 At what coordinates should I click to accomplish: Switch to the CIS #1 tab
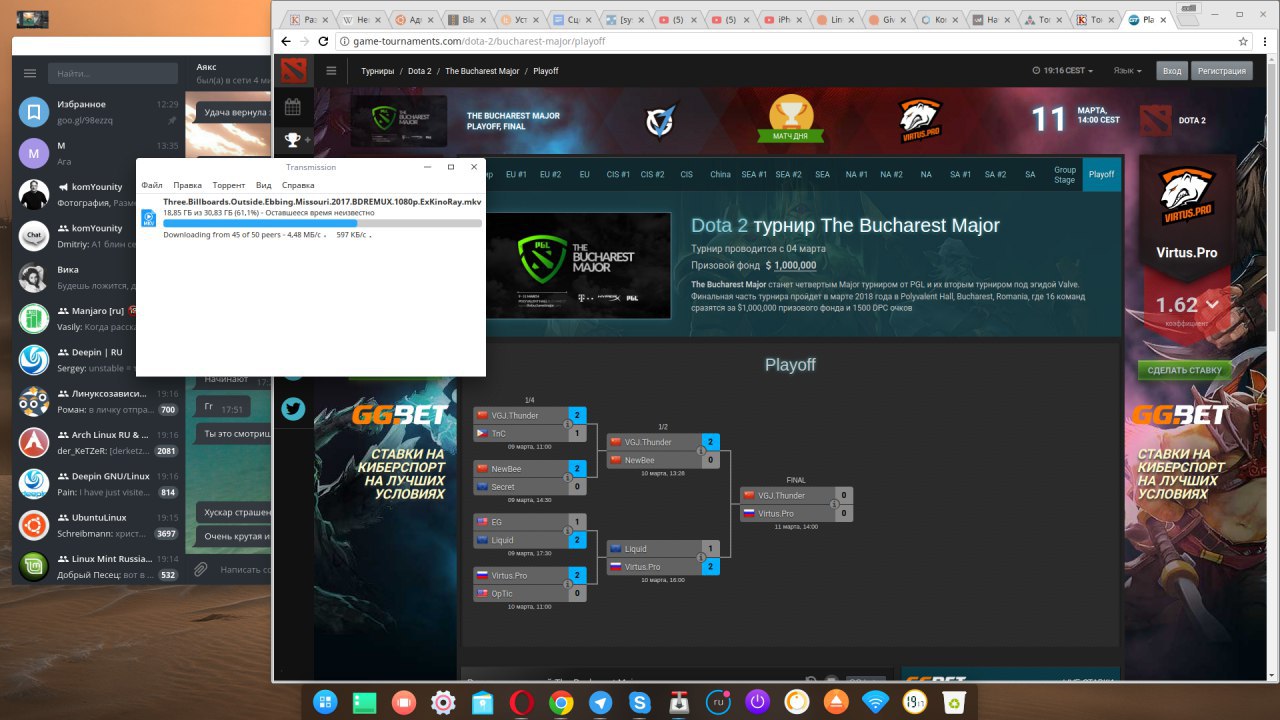coord(618,174)
